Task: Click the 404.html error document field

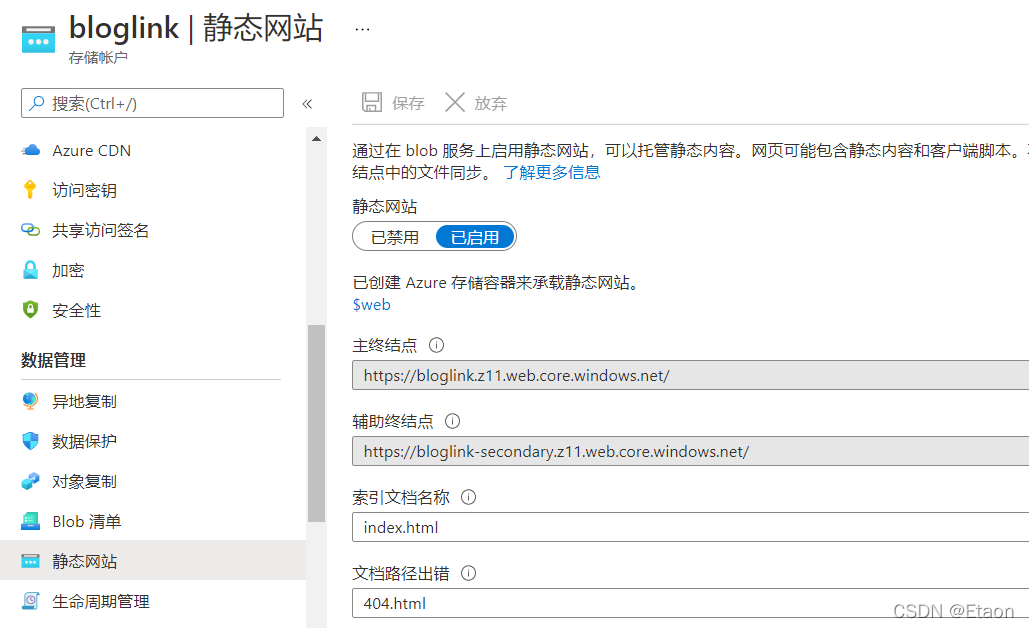Action: pos(690,603)
